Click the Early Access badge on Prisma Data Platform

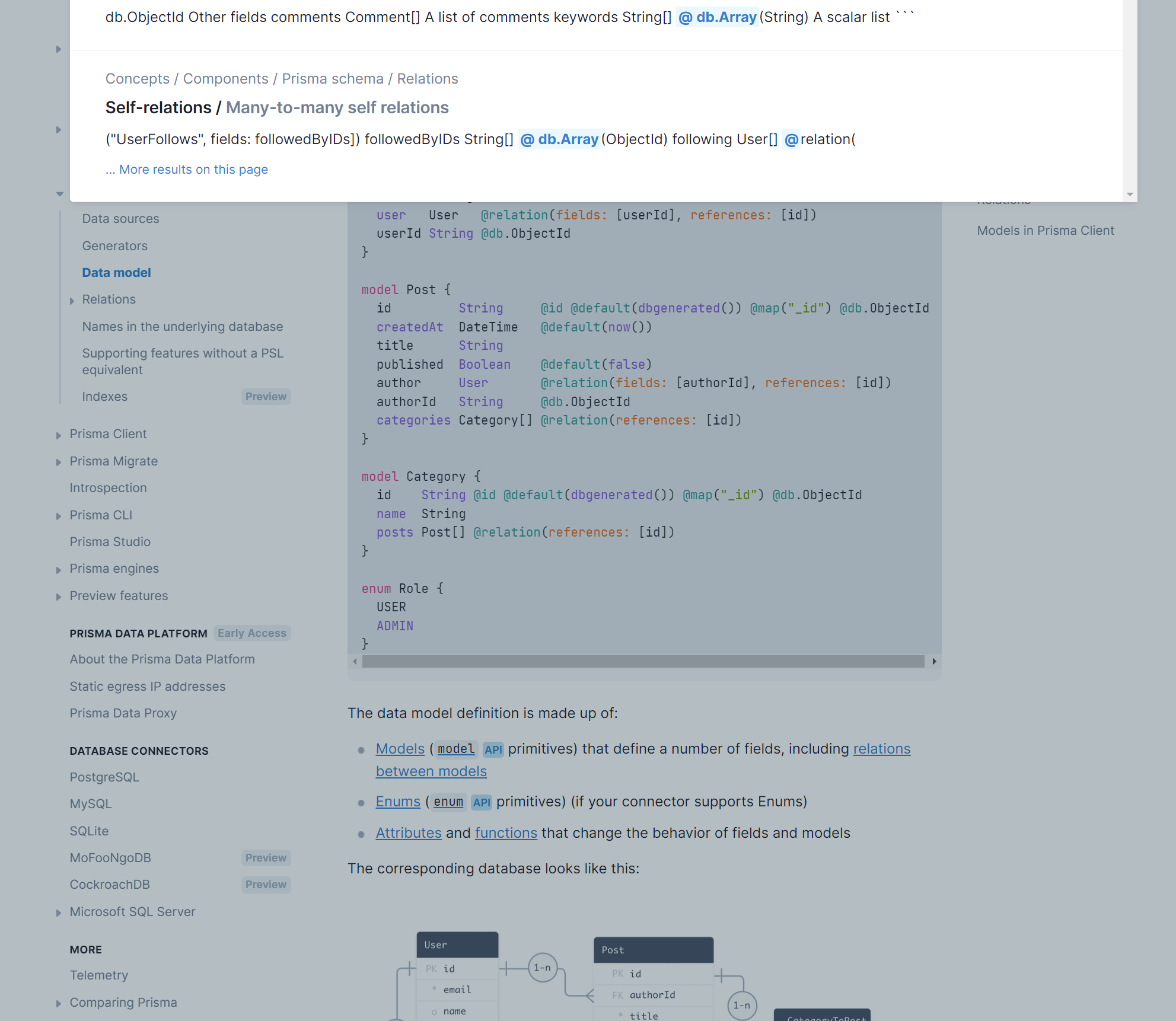coord(251,633)
